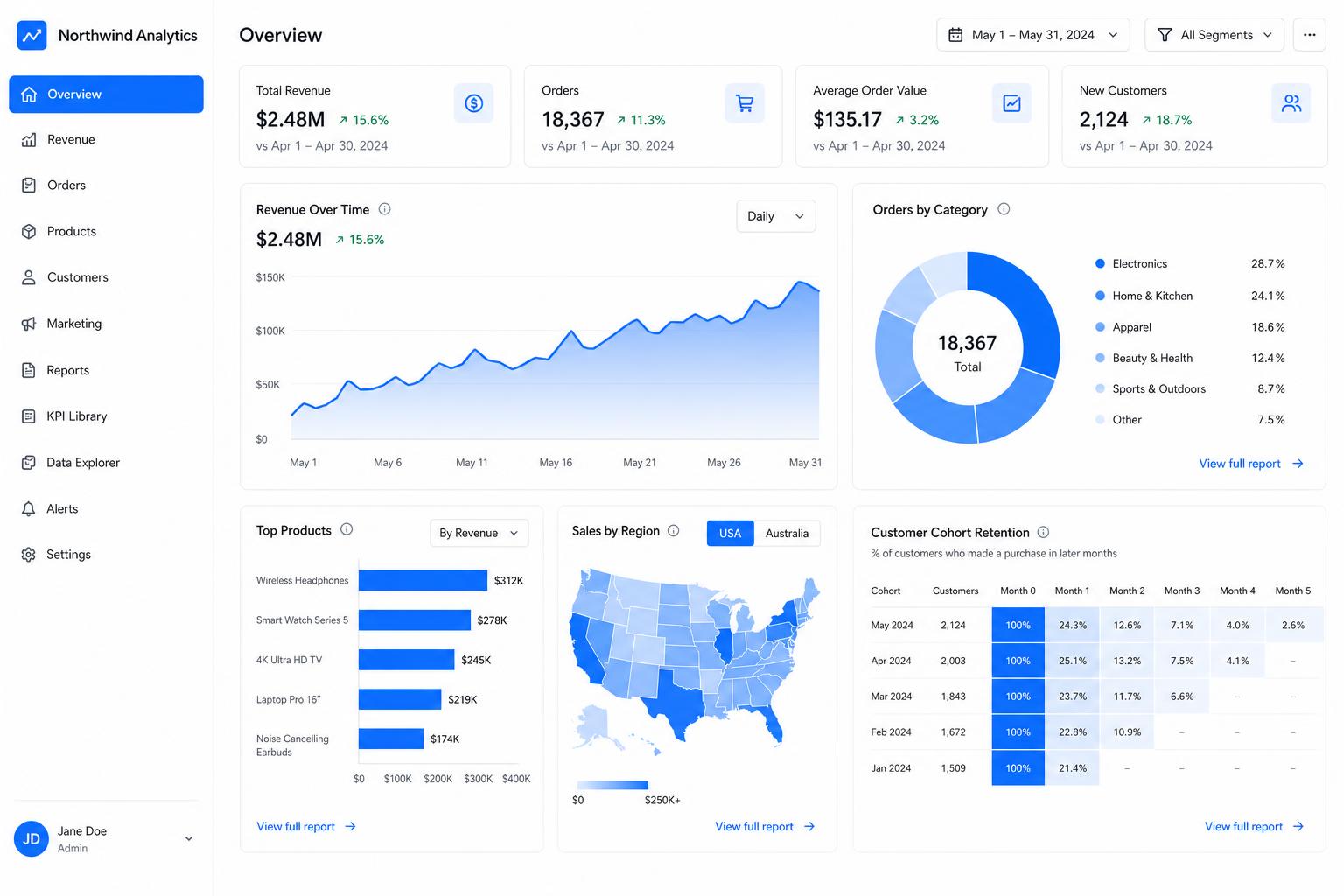1344x896 pixels.
Task: Click the Apr 2024 Month 2 cell 13.2%
Action: point(1127,661)
